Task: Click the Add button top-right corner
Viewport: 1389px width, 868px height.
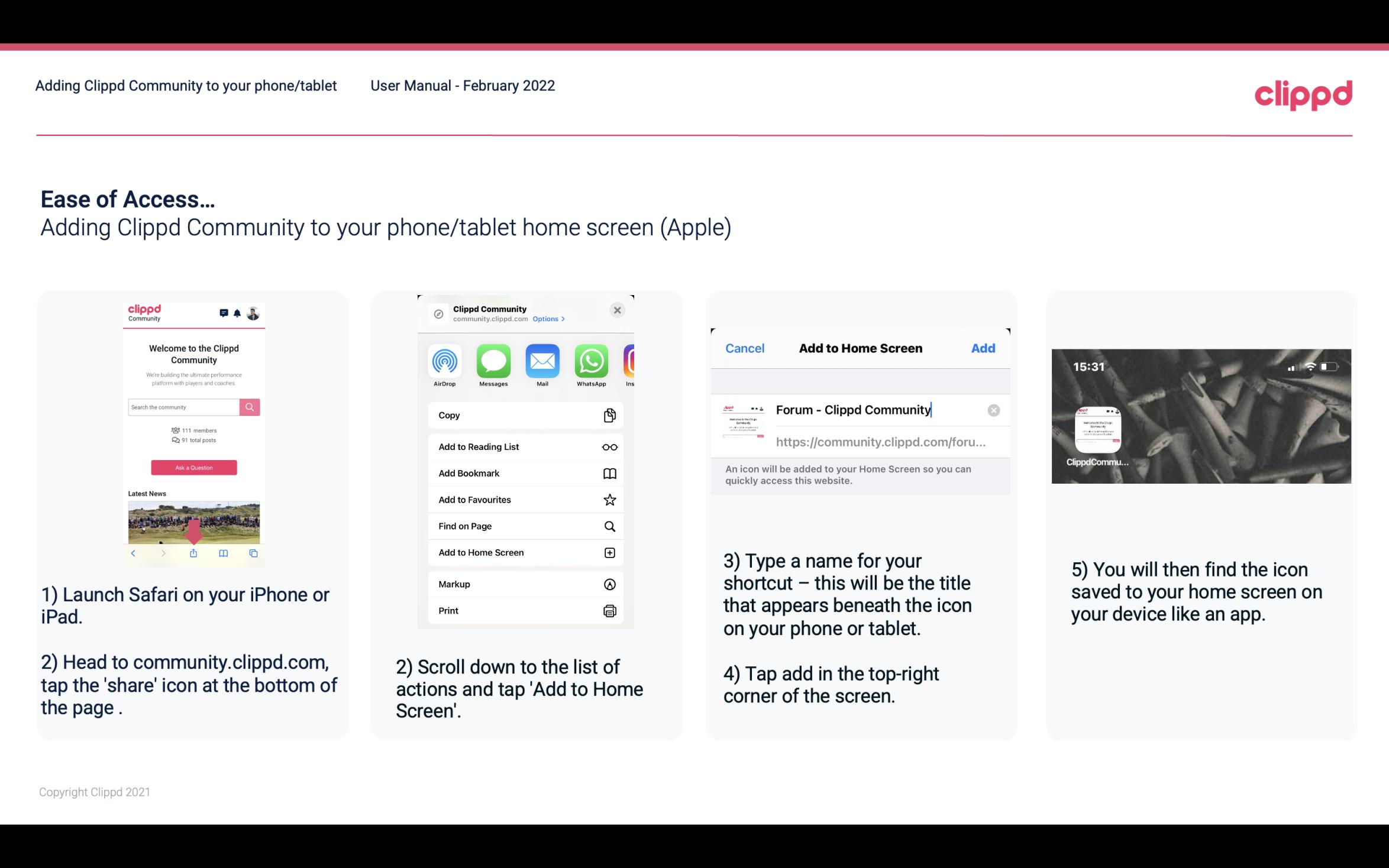Action: (x=984, y=347)
